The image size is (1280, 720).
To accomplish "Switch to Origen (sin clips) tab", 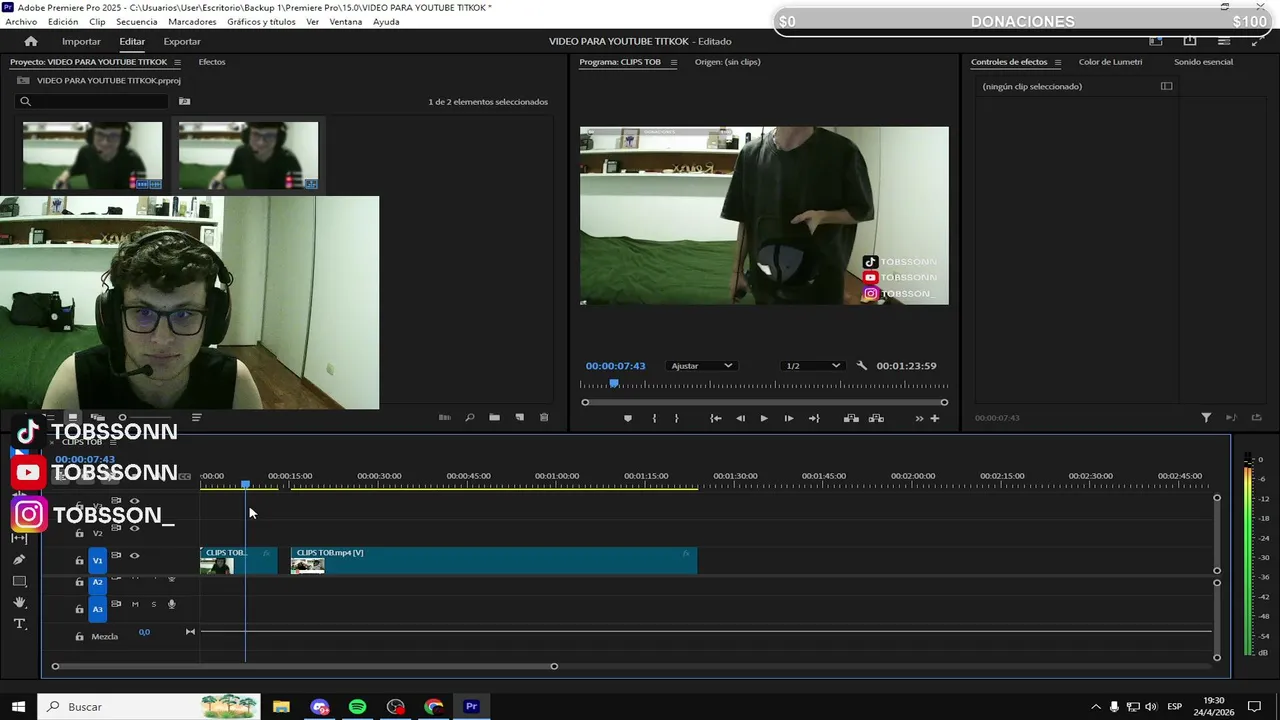I will [727, 62].
